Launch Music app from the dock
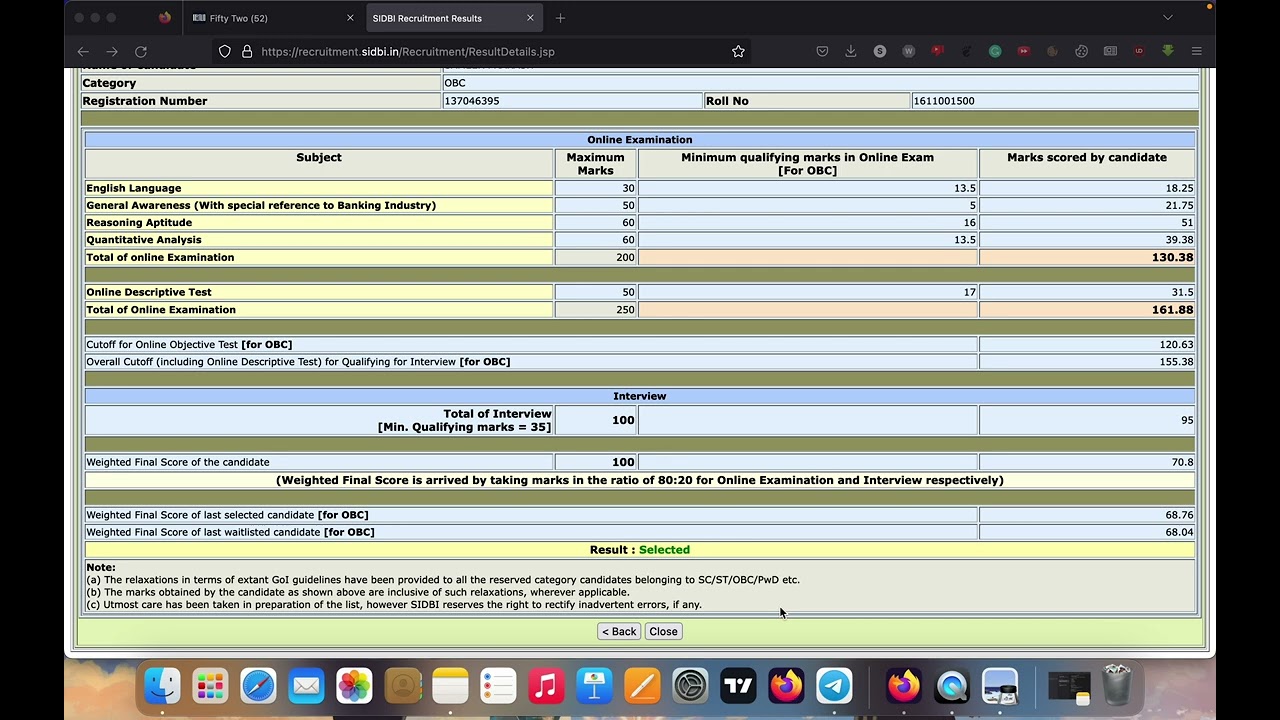1280x720 pixels. tap(546, 686)
